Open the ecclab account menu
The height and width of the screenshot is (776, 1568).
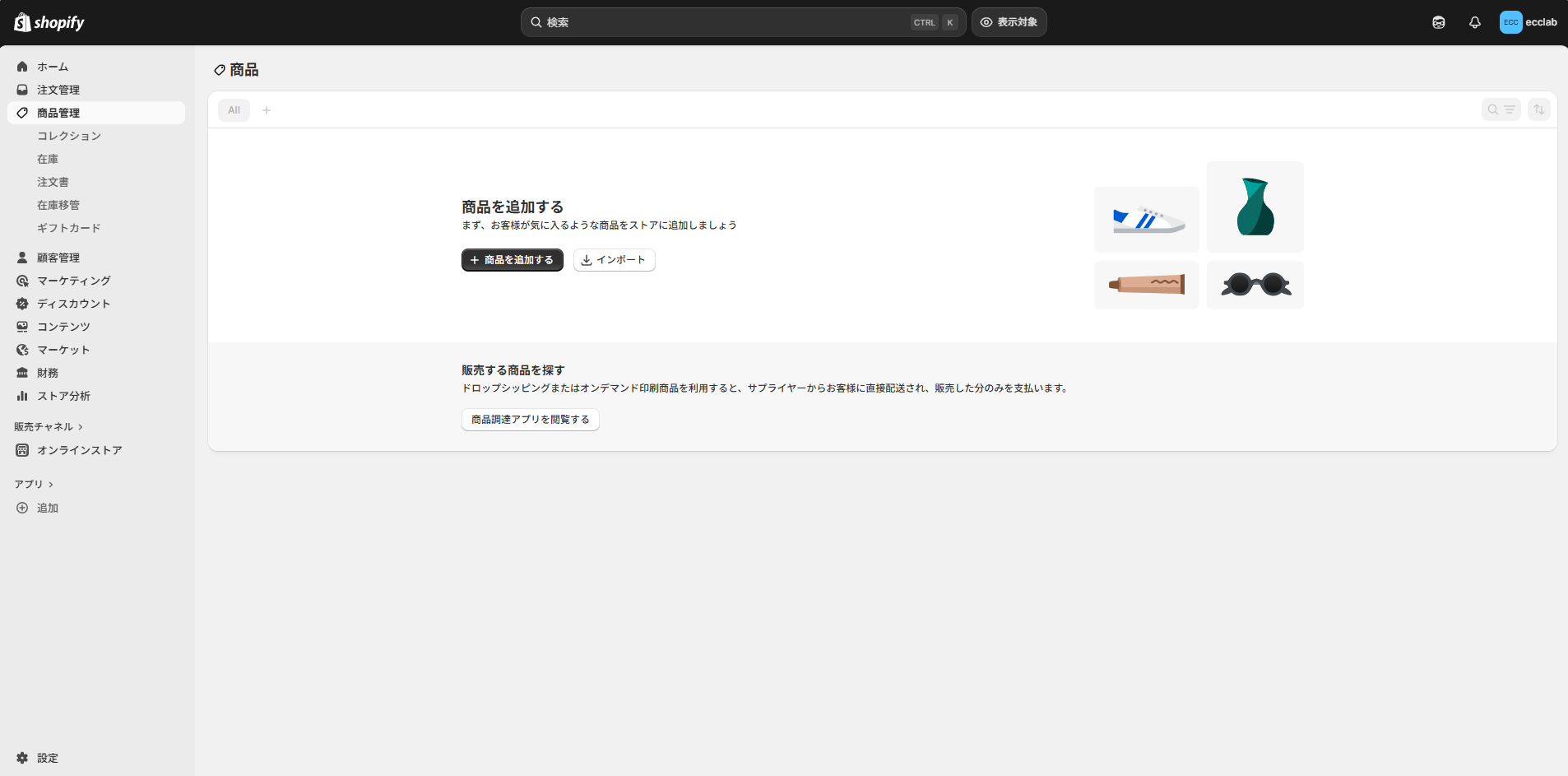[x=1528, y=22]
